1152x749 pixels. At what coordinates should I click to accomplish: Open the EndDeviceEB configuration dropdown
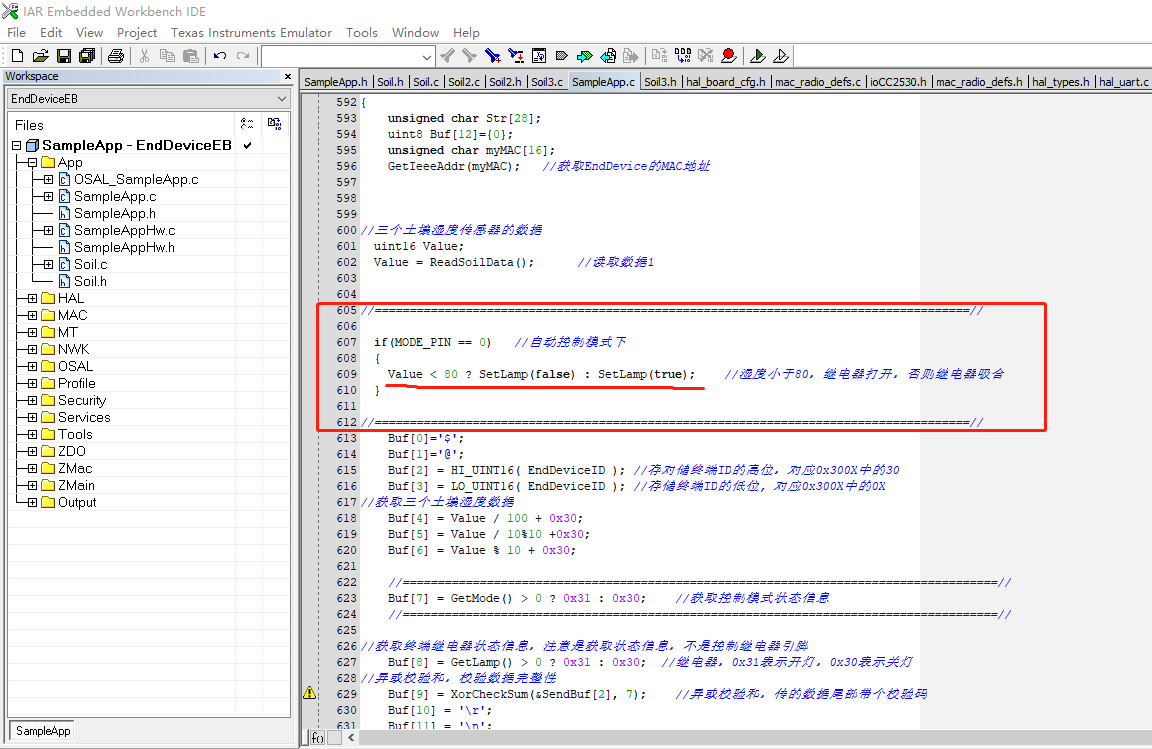click(281, 98)
